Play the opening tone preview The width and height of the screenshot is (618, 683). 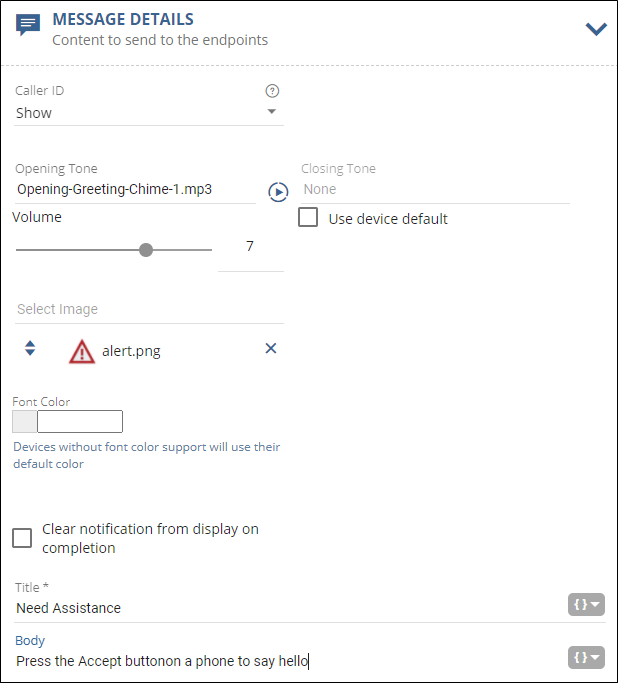(278, 191)
